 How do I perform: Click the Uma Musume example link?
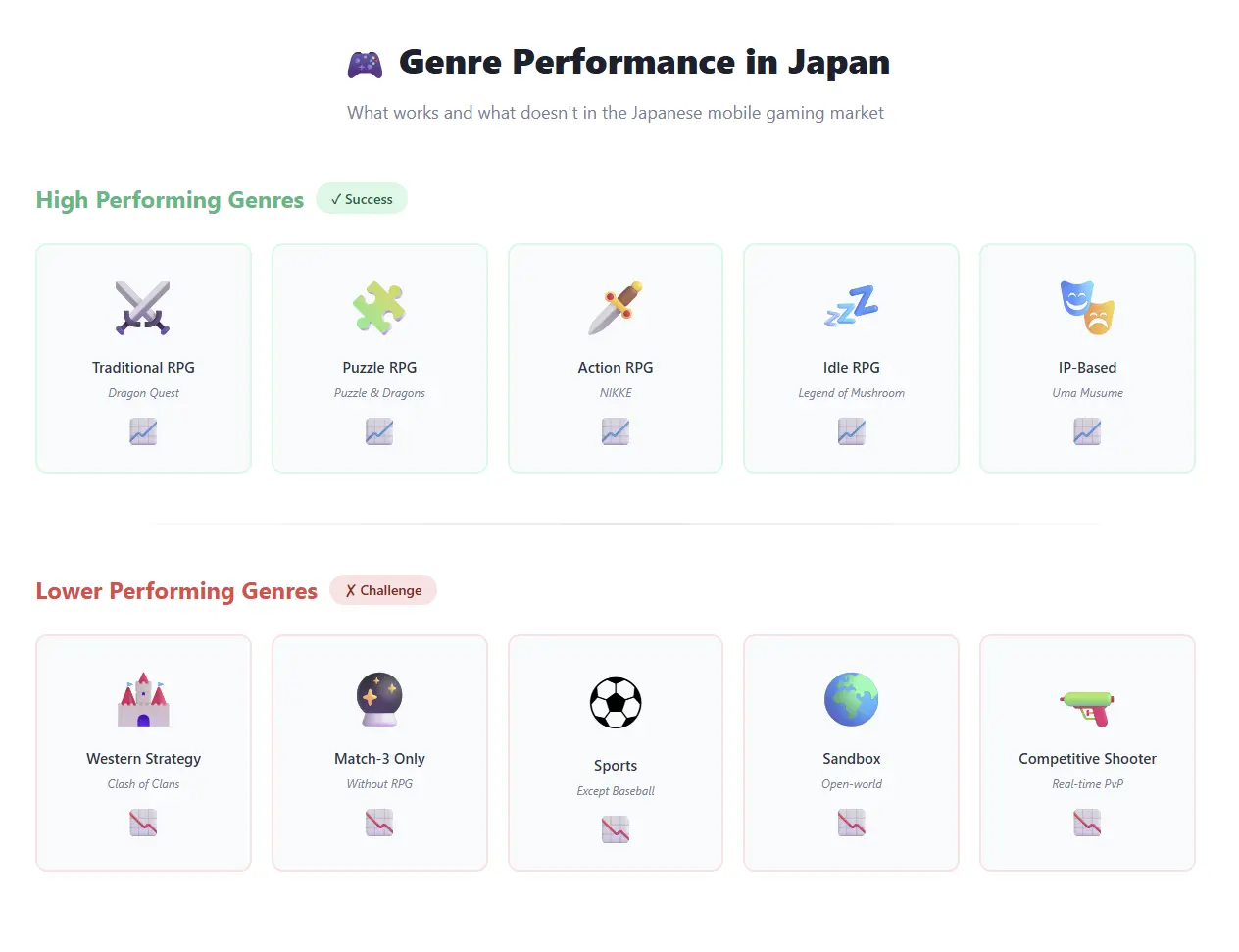coord(1087,392)
